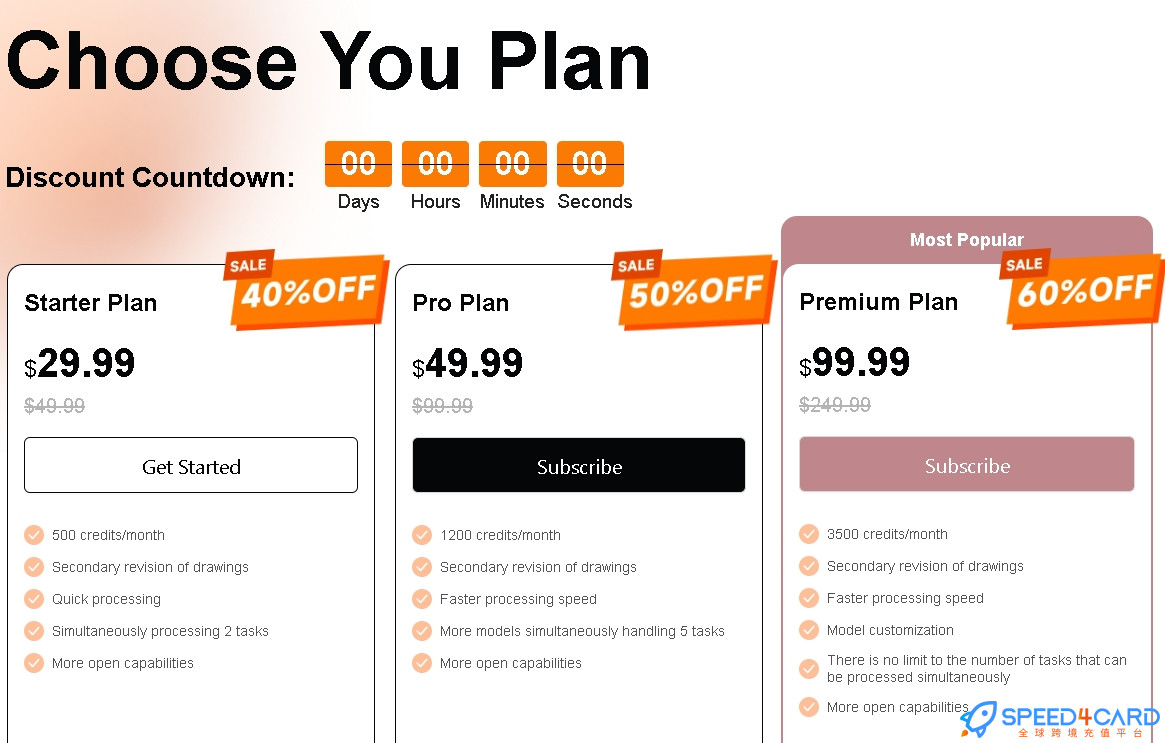The image size is (1165, 743).
Task: Click the Get Started button
Action: [x=191, y=465]
